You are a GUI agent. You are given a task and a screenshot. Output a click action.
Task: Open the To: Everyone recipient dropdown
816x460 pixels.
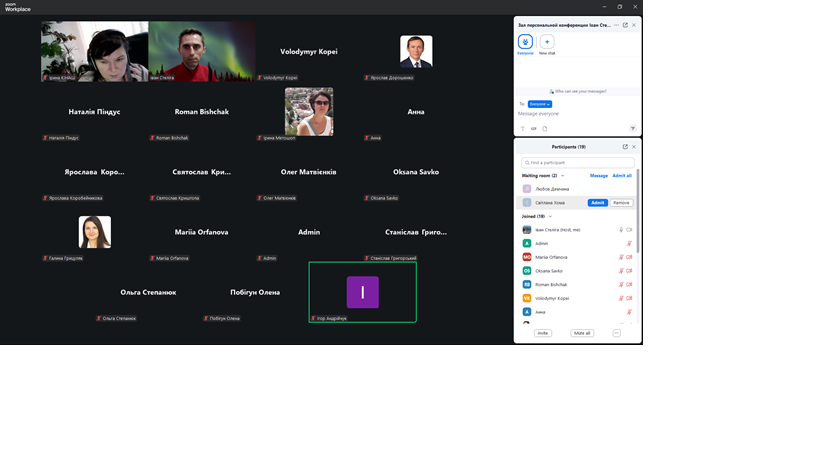(540, 104)
